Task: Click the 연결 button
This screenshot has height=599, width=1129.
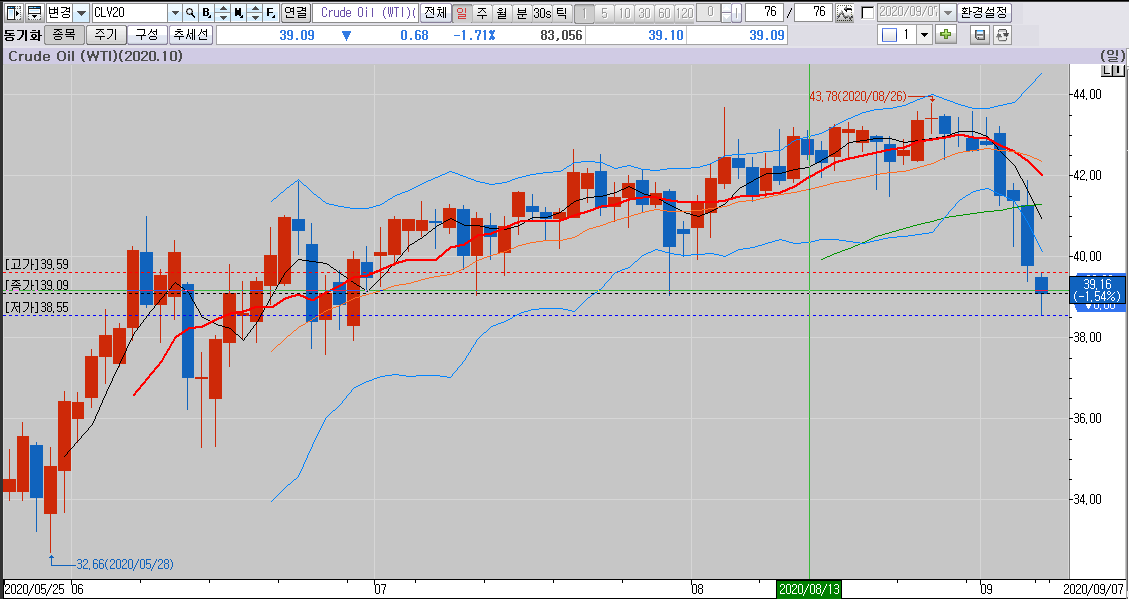Action: 295,12
